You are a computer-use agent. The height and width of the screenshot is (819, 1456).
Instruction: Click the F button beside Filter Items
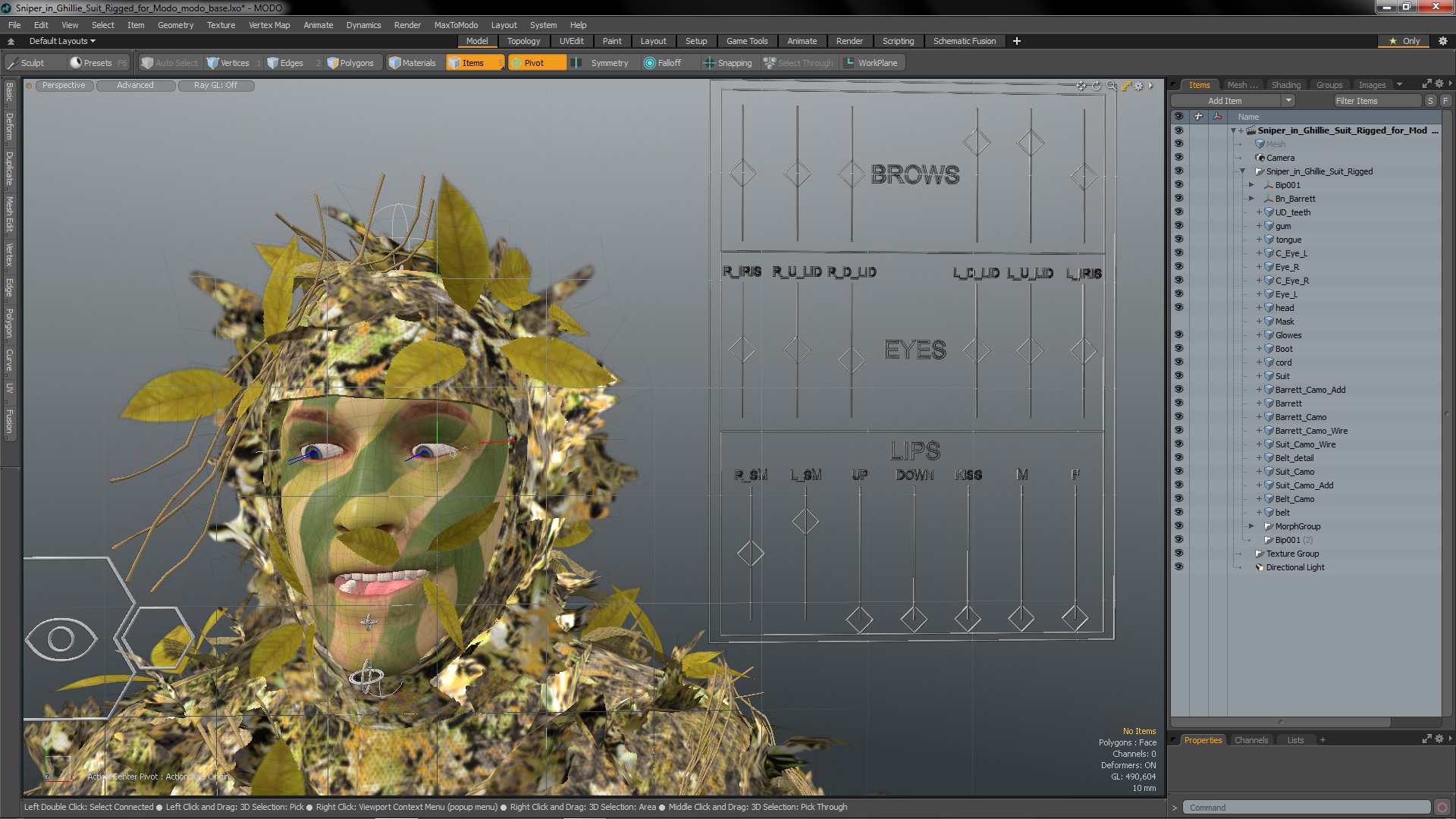coord(1445,101)
